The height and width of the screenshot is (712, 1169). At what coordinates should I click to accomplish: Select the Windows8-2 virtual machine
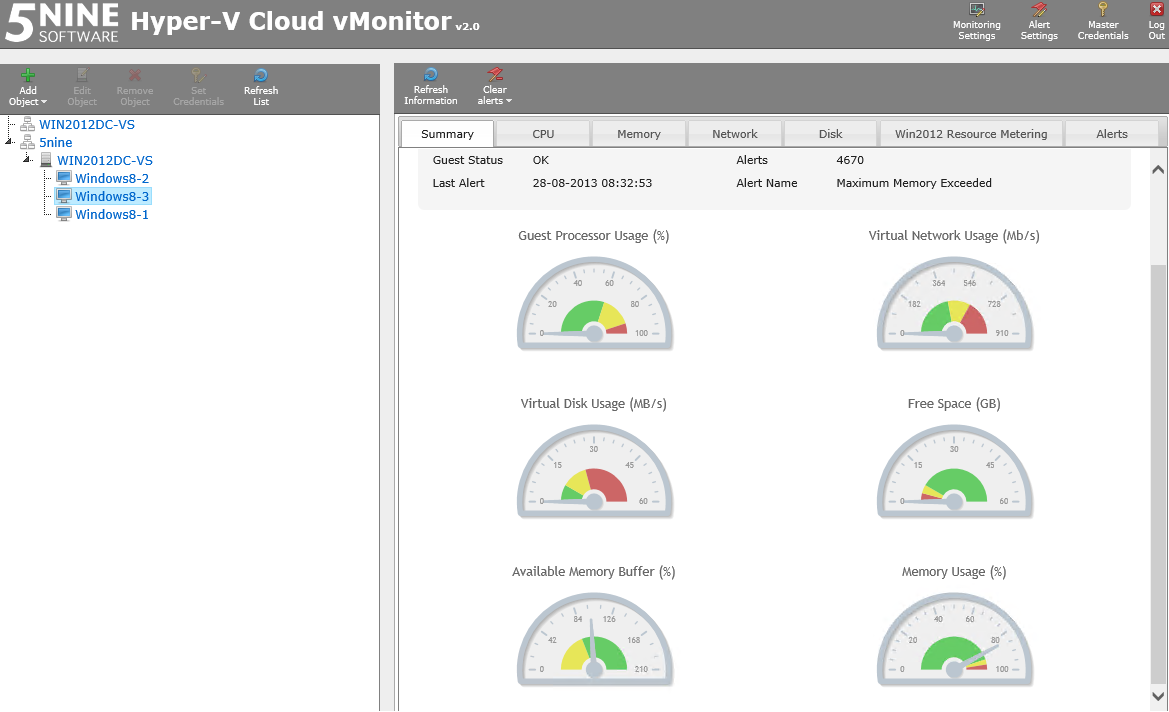(112, 178)
